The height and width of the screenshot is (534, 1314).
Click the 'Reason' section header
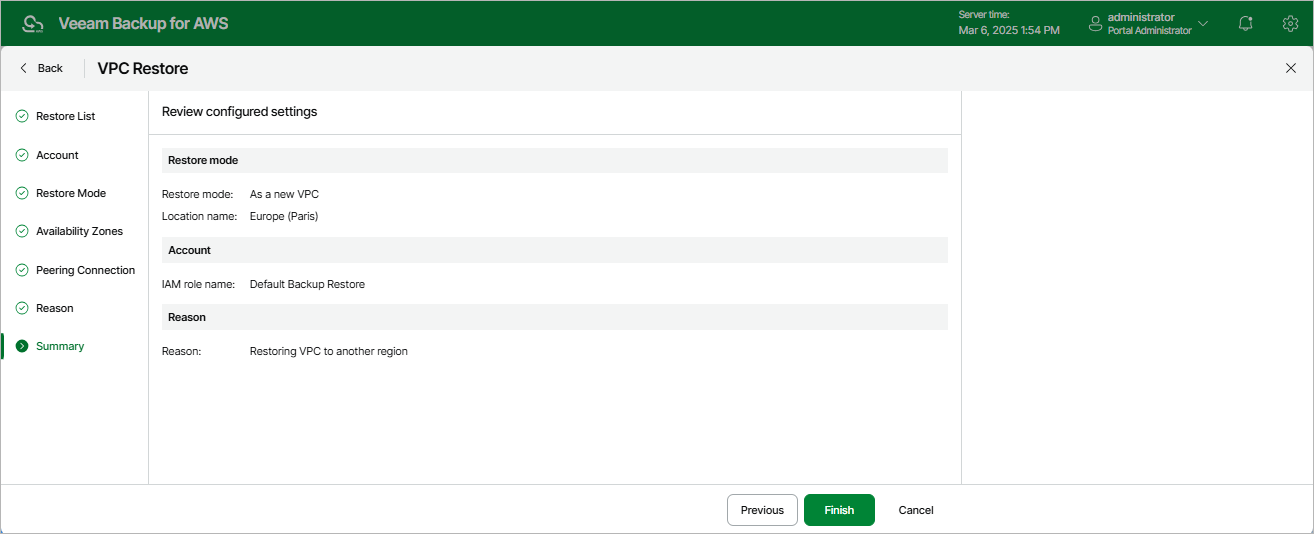pos(554,317)
